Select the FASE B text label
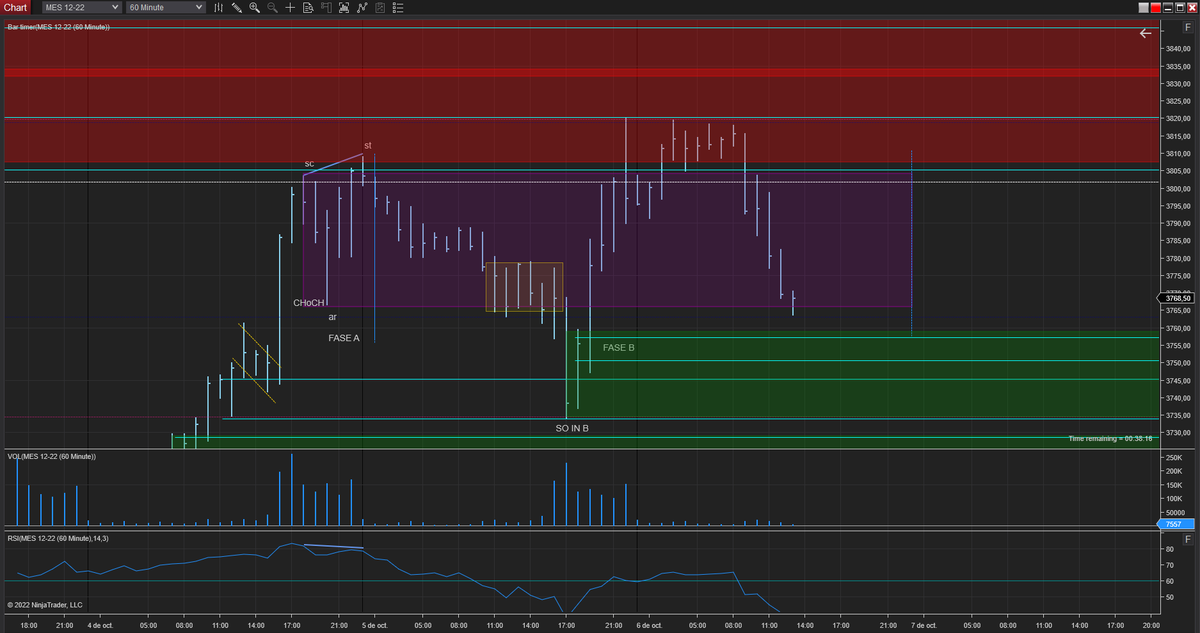The image size is (1200, 633). 618,347
